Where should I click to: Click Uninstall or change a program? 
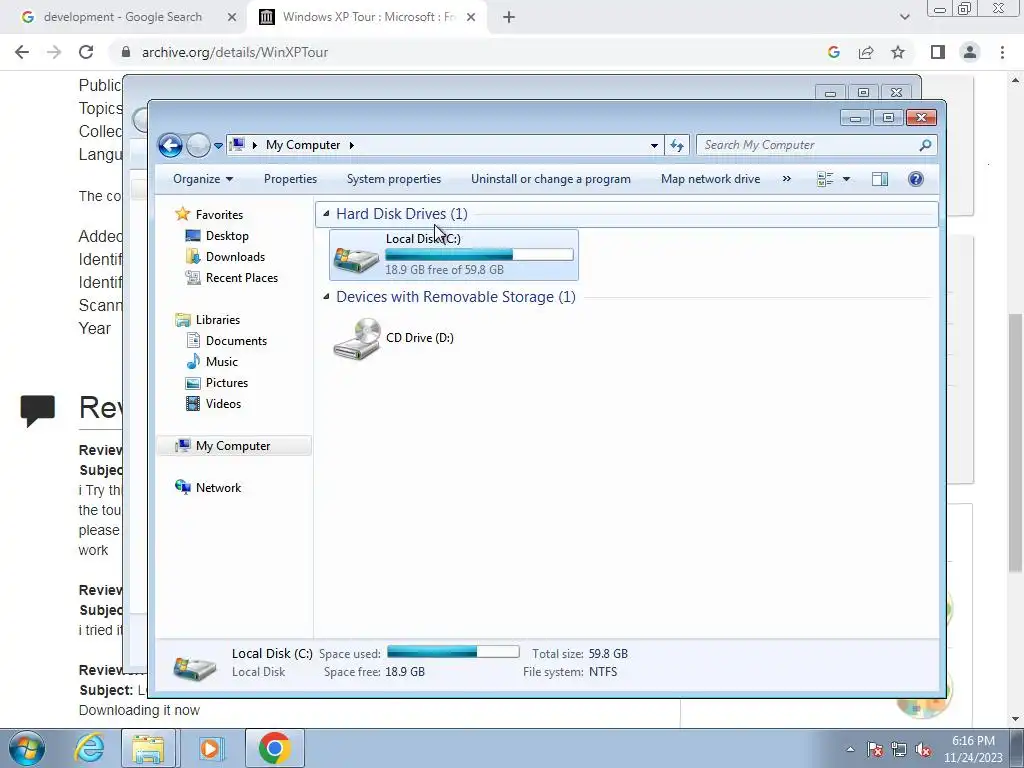551,179
